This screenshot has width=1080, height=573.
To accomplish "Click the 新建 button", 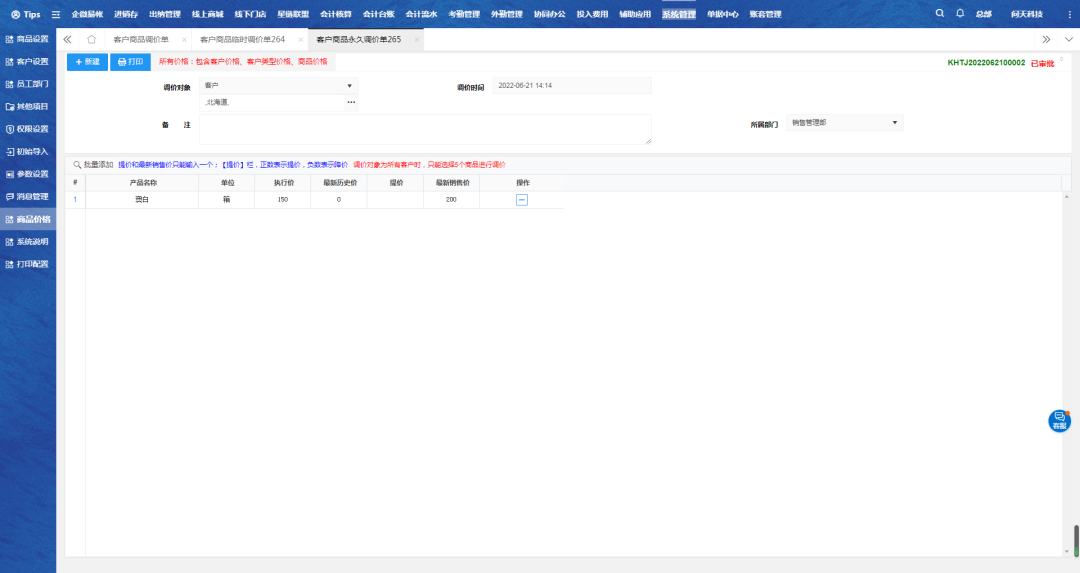I will 87,62.
